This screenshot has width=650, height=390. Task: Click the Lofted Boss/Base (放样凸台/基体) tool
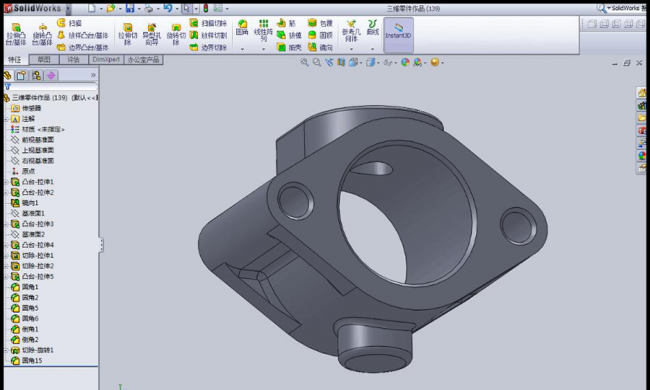[82, 35]
